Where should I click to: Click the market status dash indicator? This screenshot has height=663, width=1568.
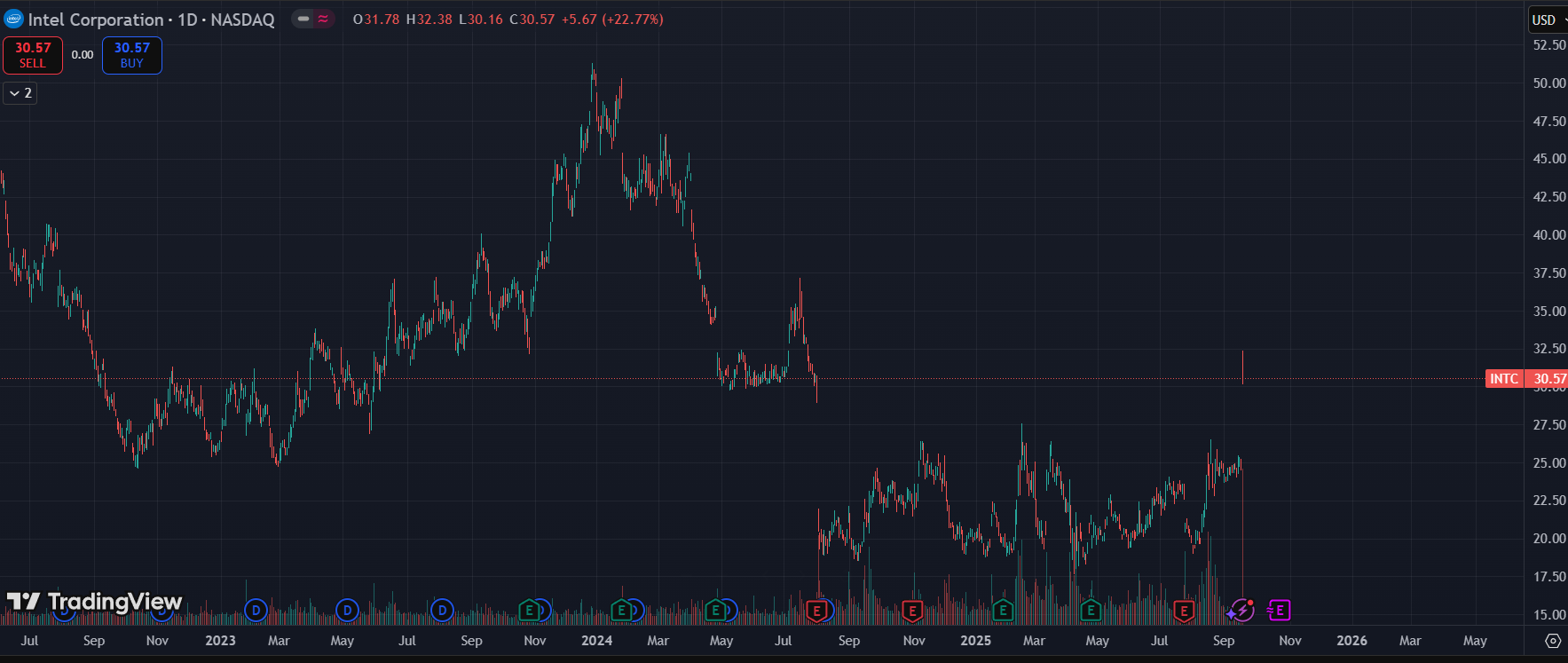click(303, 19)
